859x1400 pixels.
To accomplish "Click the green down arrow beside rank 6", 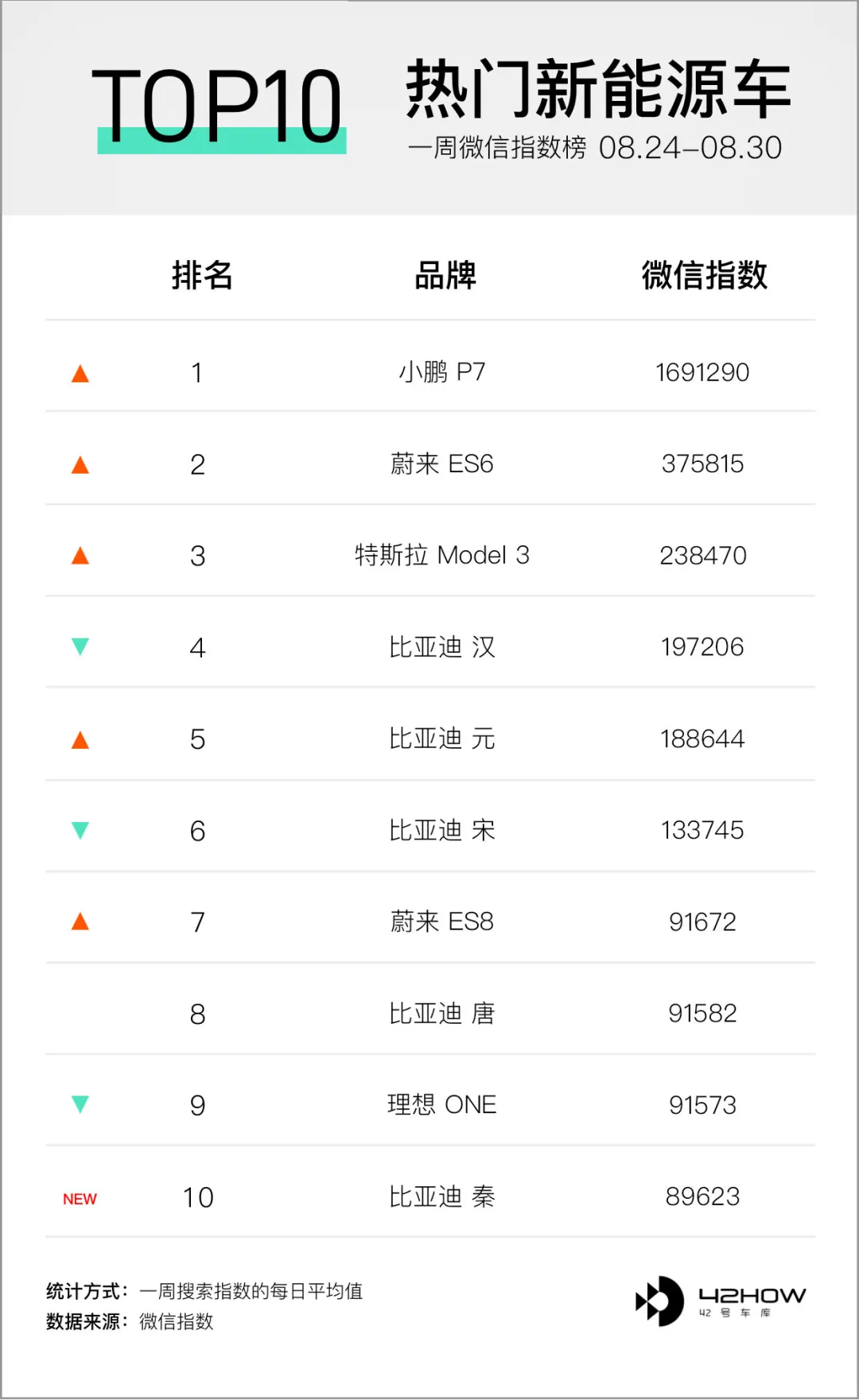I will tap(80, 831).
